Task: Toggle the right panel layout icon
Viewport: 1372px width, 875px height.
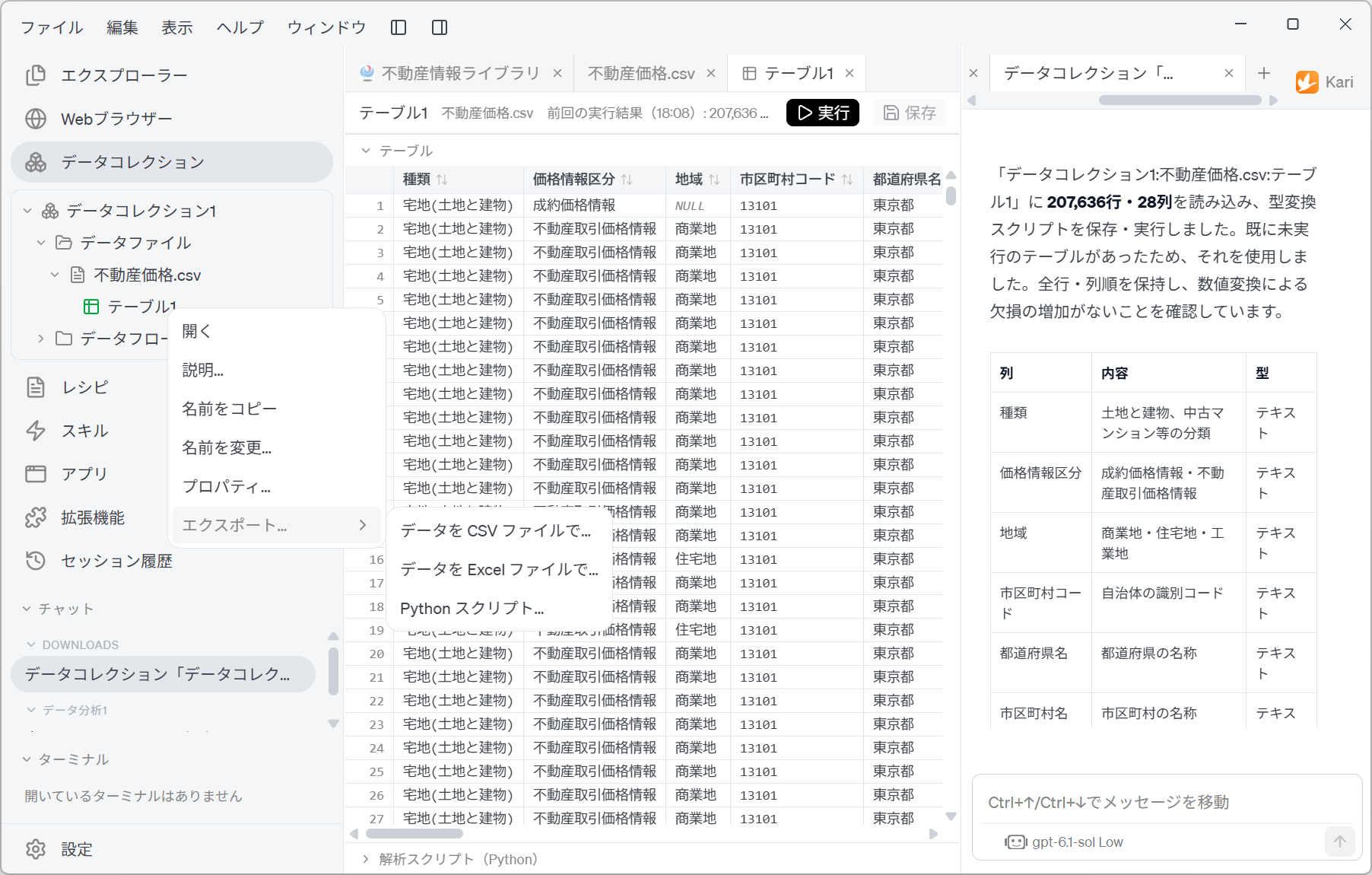Action: pos(440,27)
